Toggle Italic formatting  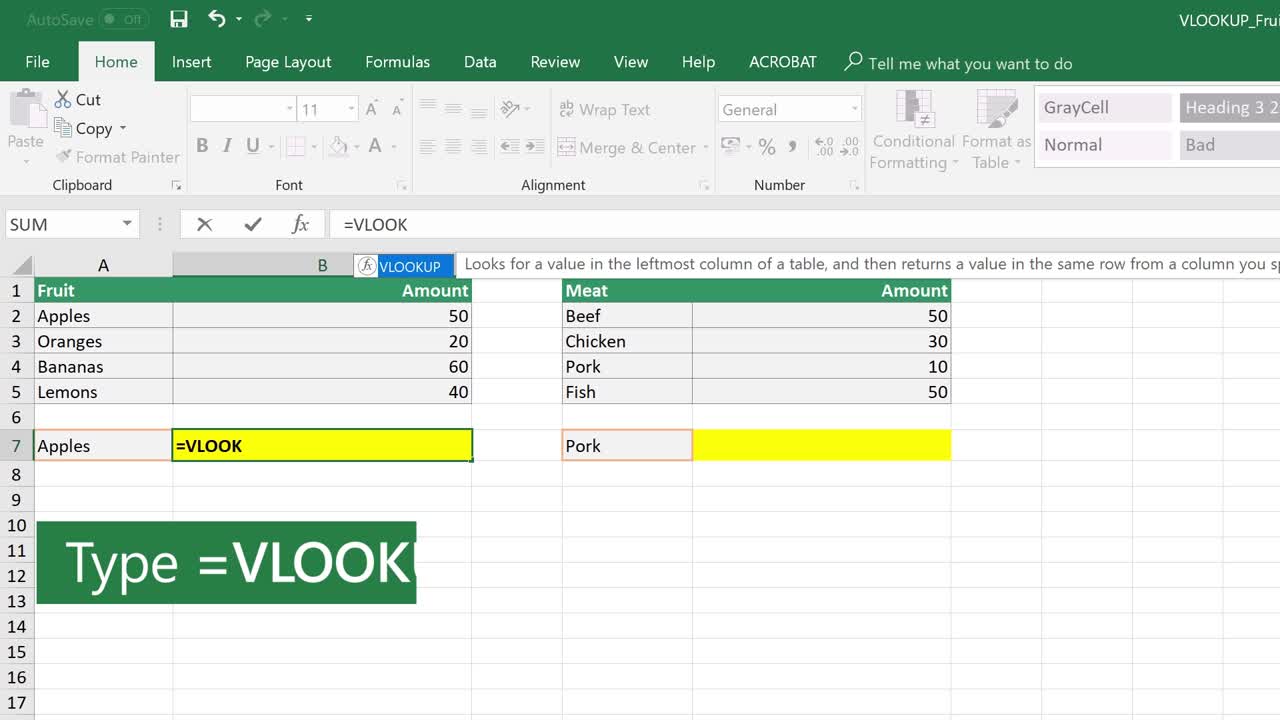(x=228, y=146)
